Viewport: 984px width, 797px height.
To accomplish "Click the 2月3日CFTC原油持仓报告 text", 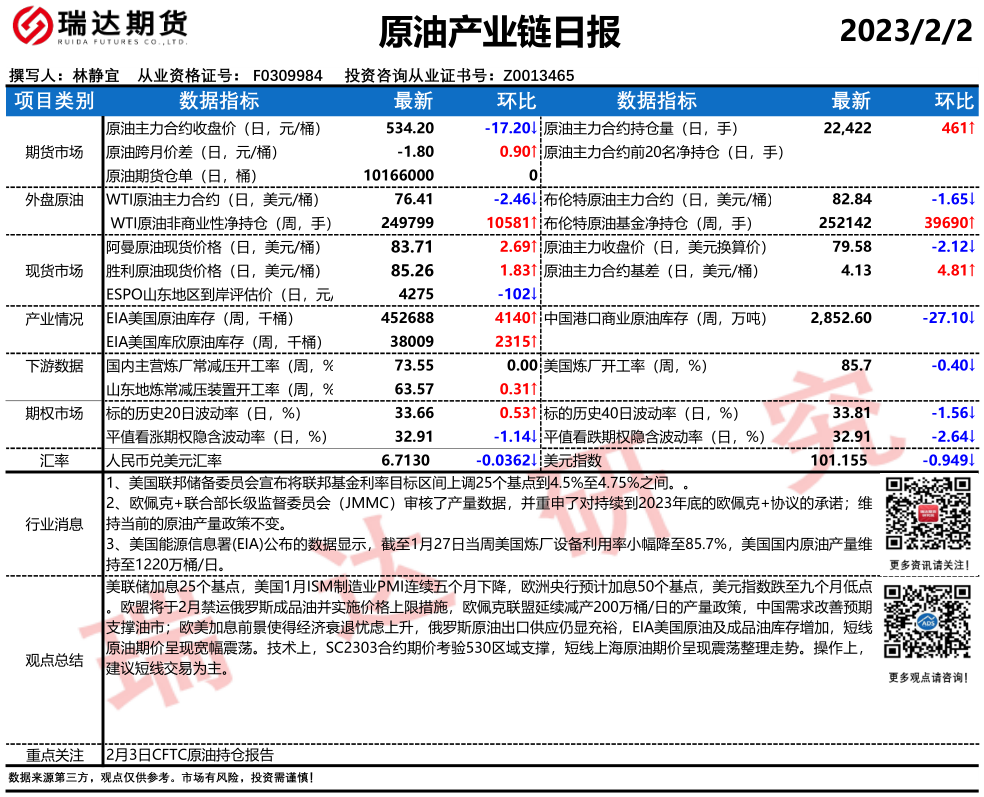I will click(190, 755).
